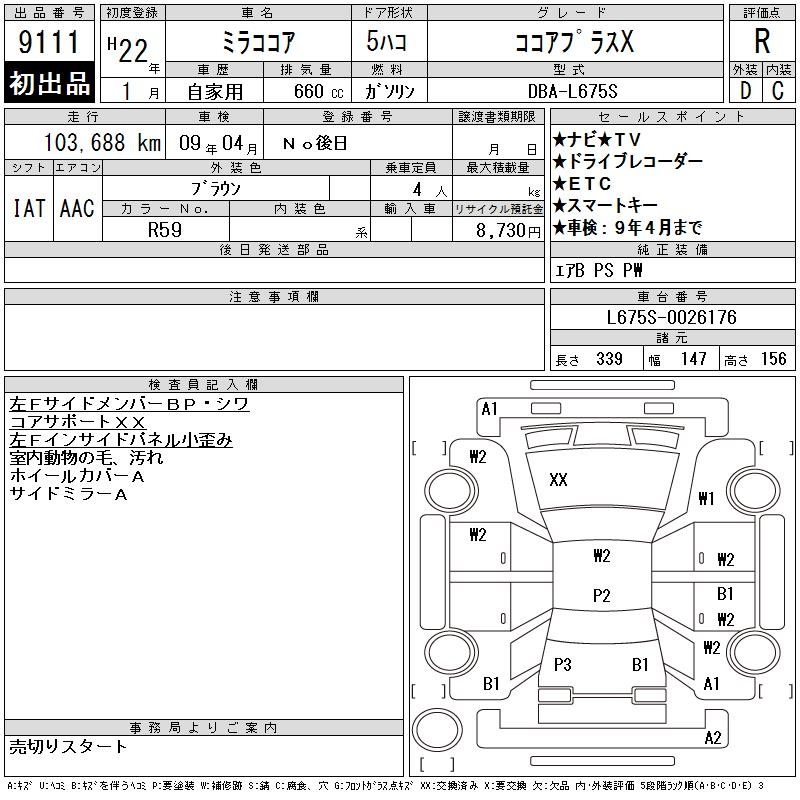This screenshot has height=800, width=800.
Task: Click the P2 mark on the roof
Action: [x=602, y=596]
